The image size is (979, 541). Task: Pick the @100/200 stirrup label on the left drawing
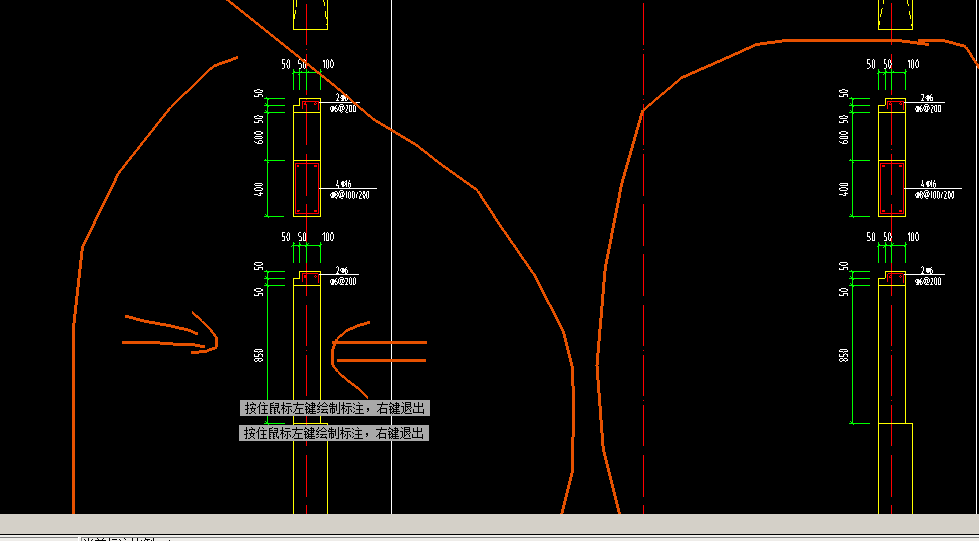click(x=350, y=195)
